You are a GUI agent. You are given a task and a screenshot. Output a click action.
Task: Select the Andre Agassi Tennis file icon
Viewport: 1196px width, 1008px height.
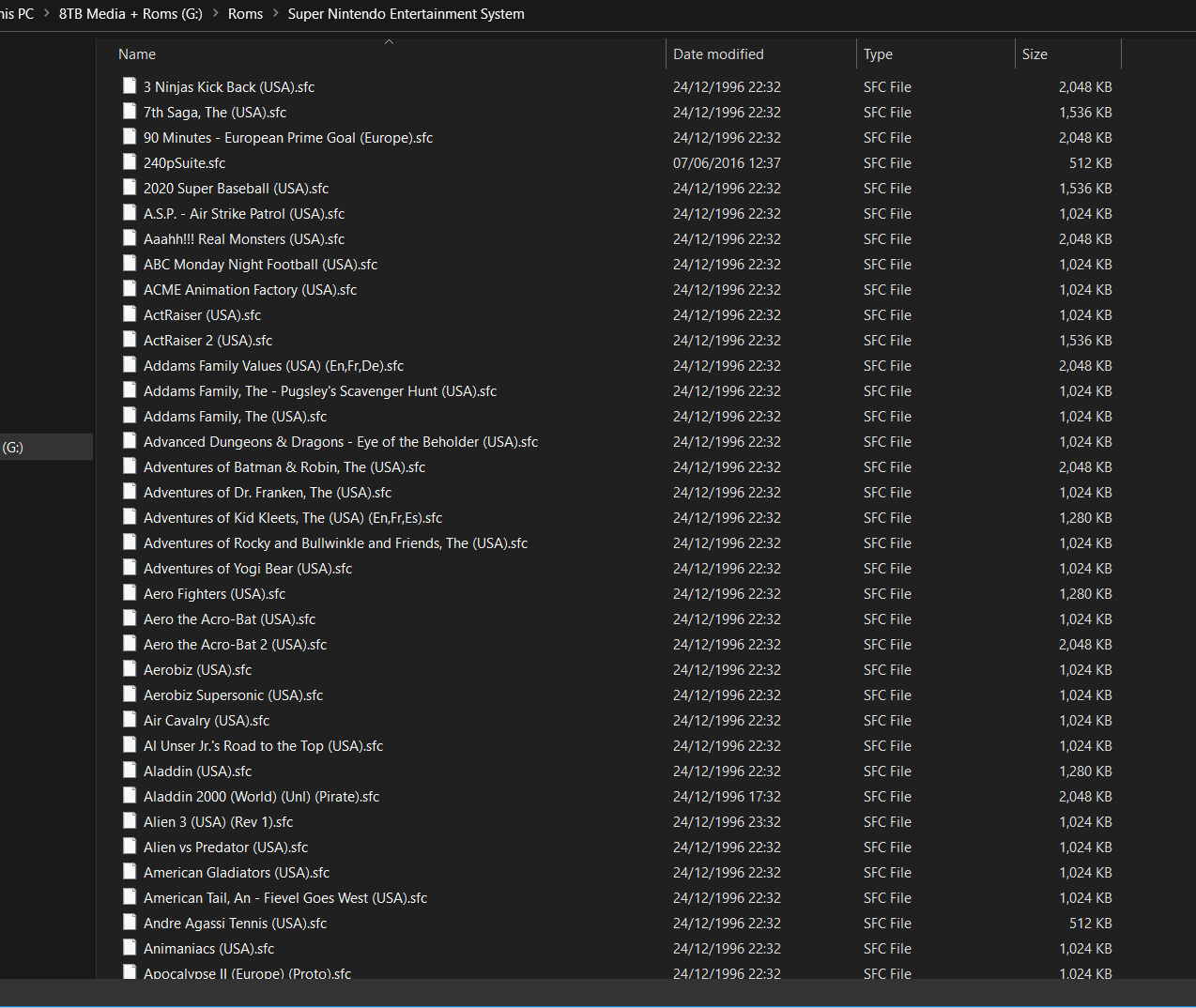(130, 923)
